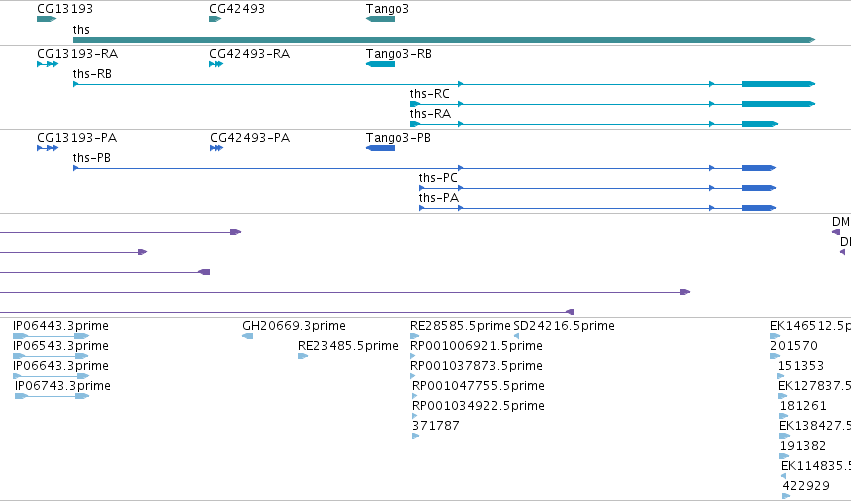
Task: Select the ths-RB transcript label
Action: [x=92, y=74]
